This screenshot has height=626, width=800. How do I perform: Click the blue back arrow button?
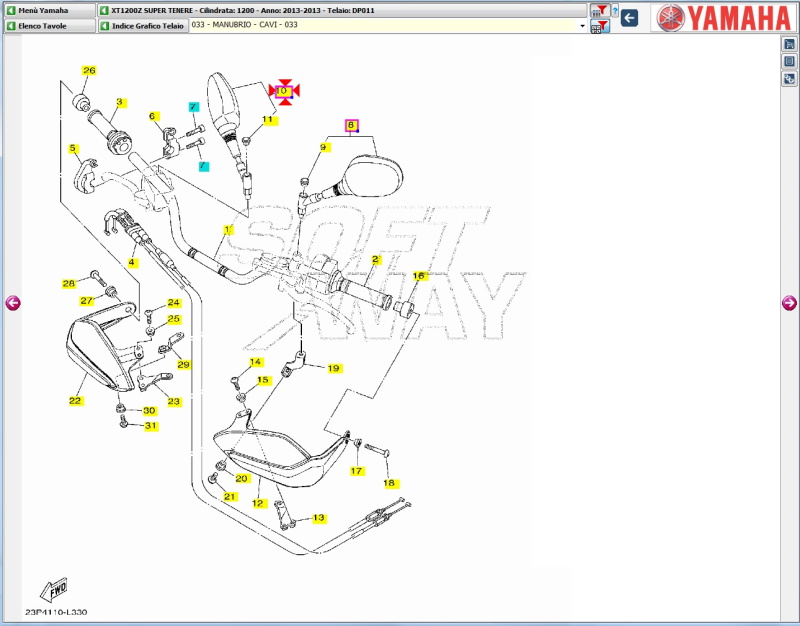630,17
